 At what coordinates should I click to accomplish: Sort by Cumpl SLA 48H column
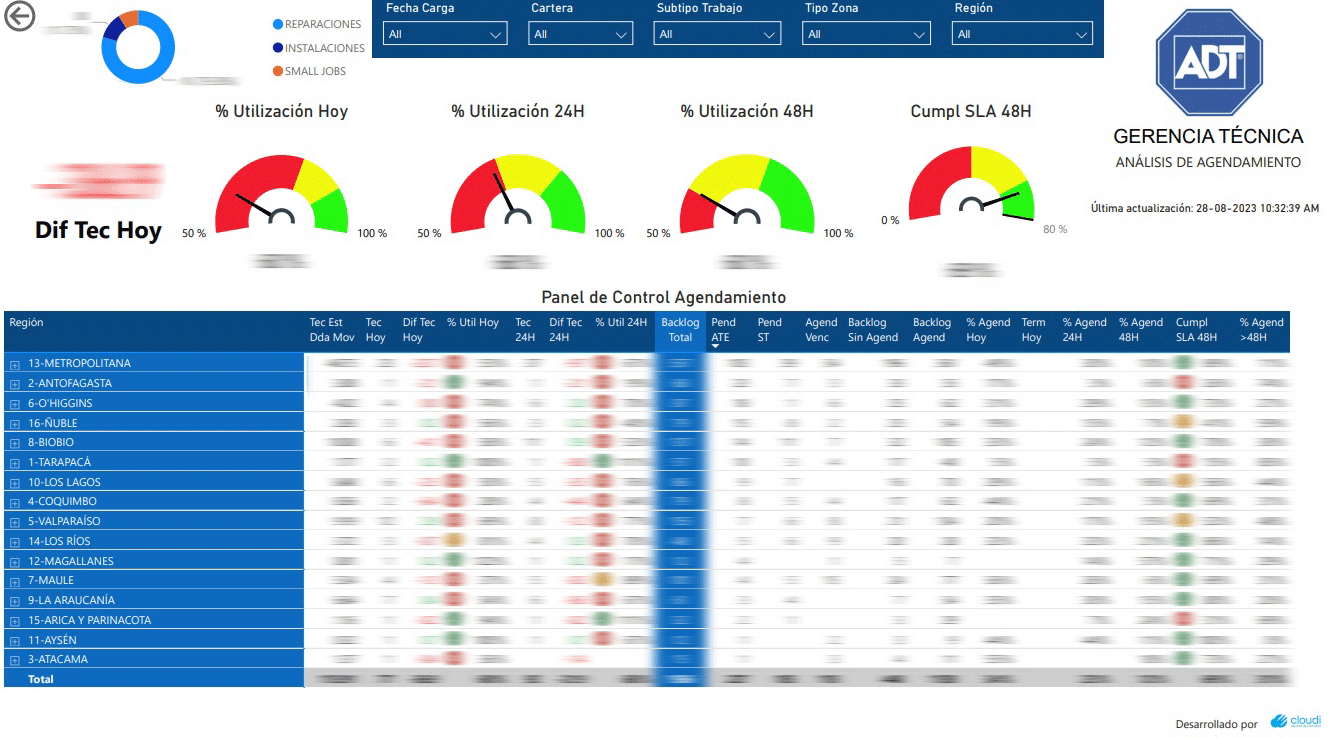(1197, 330)
